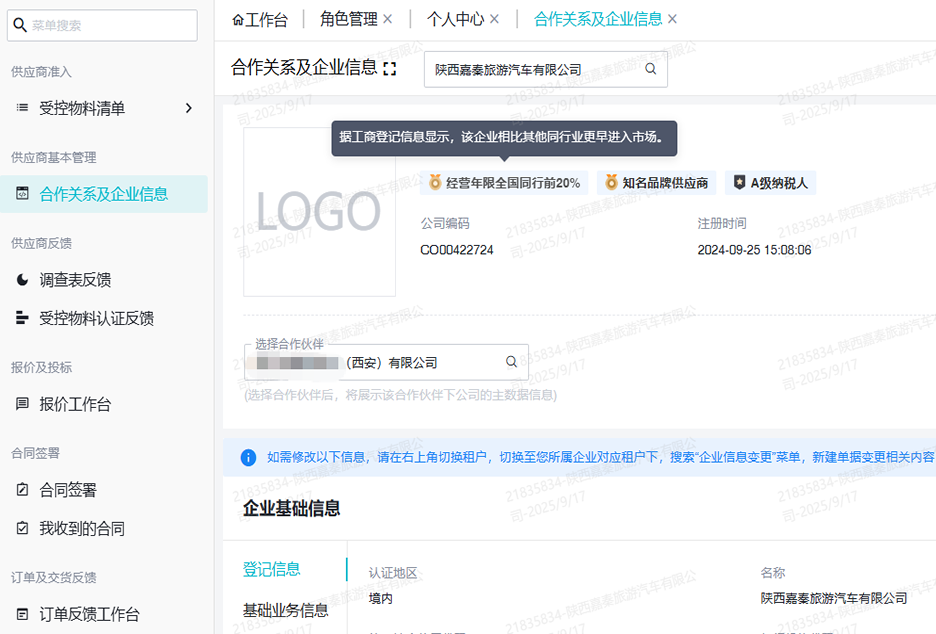Click the magnifier in the company search box
Image resolution: width=936 pixels, height=634 pixels.
click(650, 69)
